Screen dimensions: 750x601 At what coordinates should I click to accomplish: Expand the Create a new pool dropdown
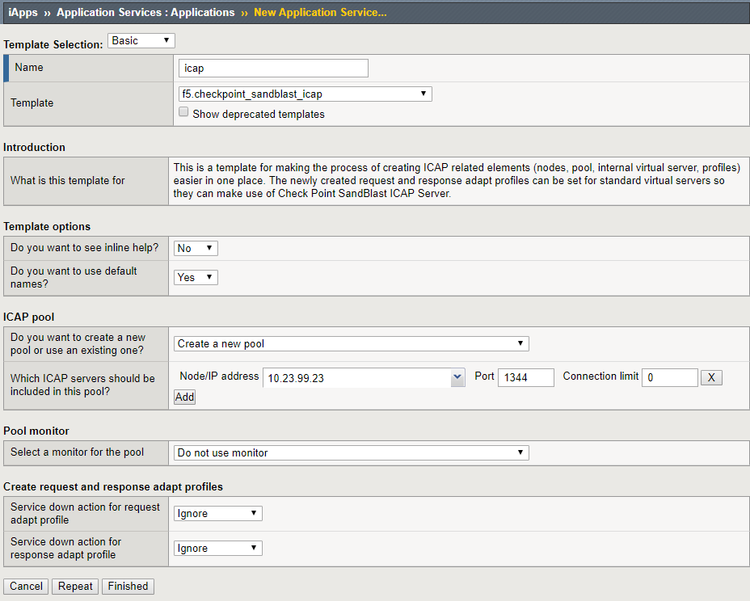coord(351,344)
